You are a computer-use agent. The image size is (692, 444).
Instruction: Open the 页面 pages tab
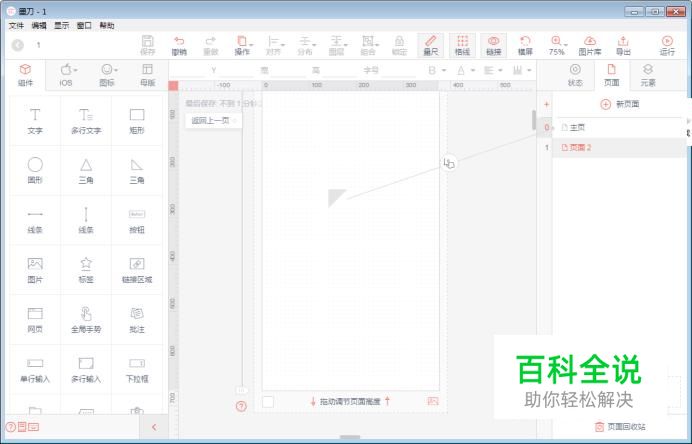coord(612,75)
